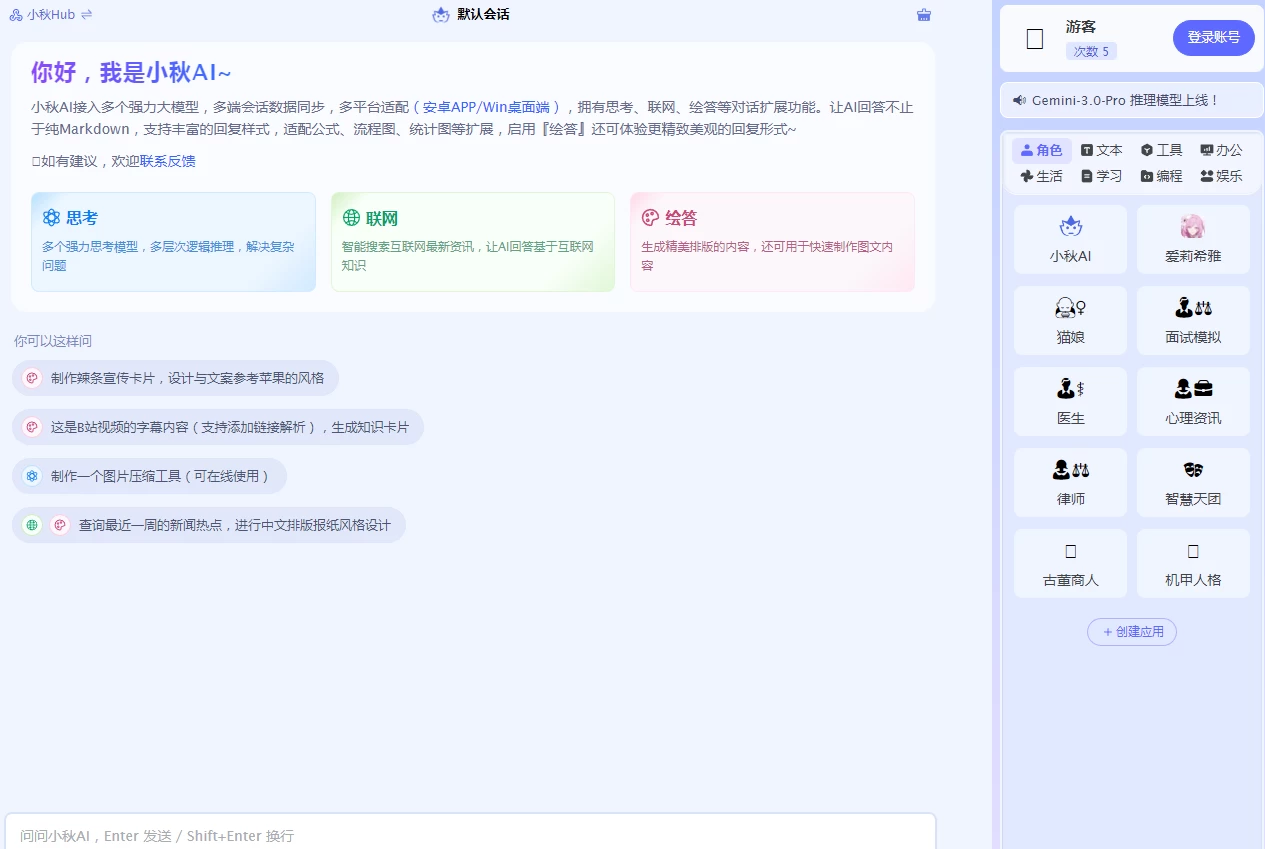
Task: Follow the 联系反馈 link
Action: click(x=168, y=161)
